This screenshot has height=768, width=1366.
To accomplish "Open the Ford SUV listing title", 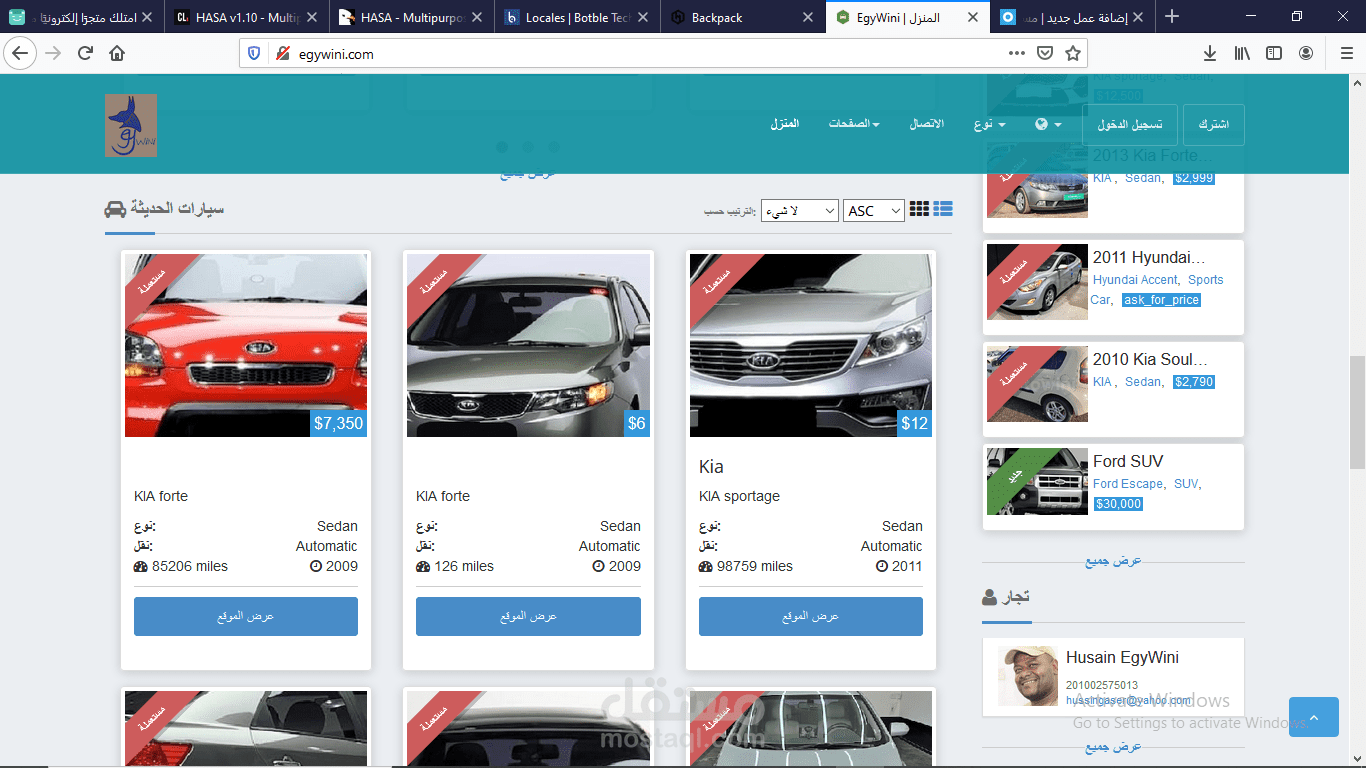I will (1128, 462).
